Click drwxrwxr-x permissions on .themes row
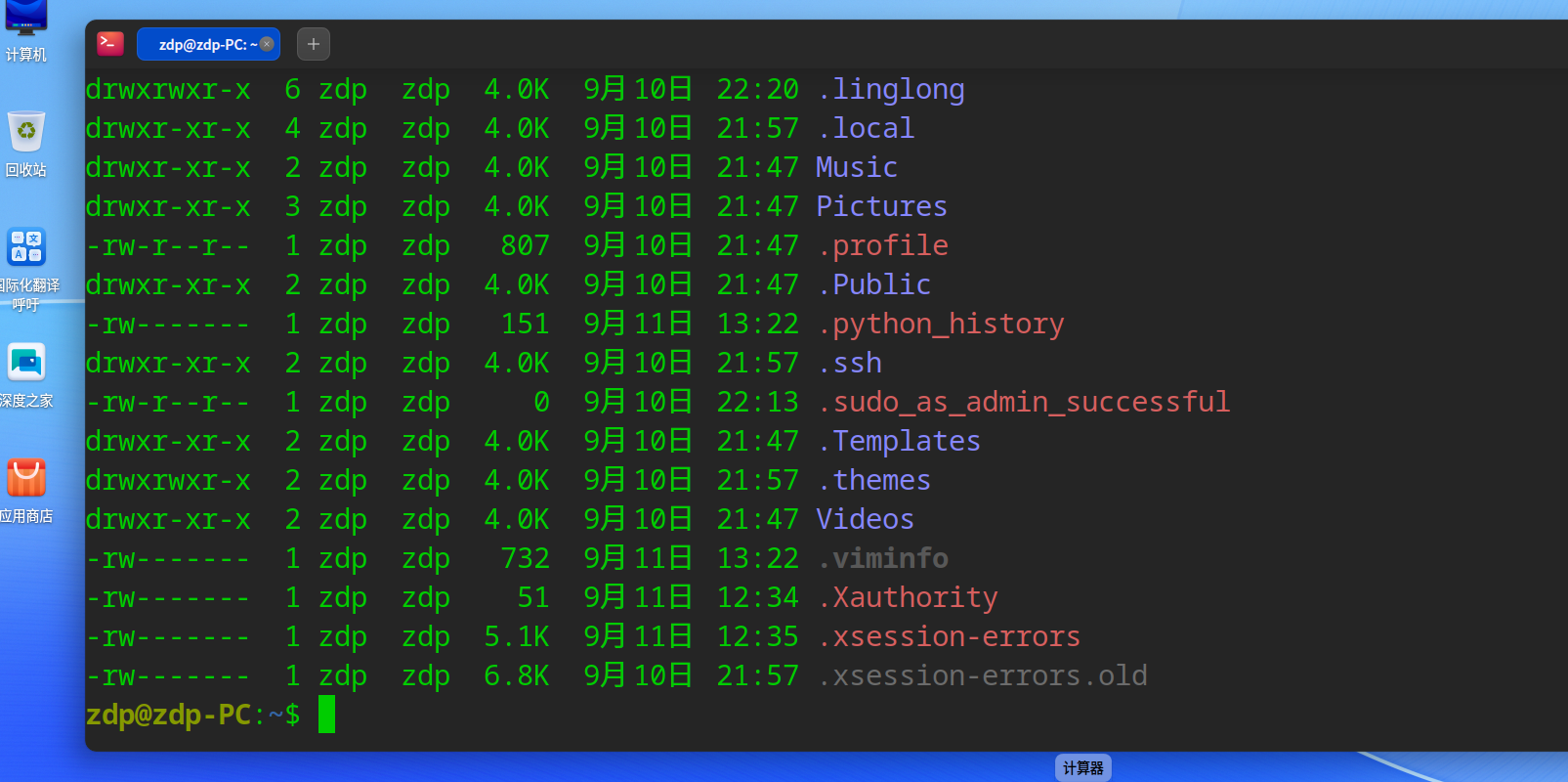 tap(168, 481)
